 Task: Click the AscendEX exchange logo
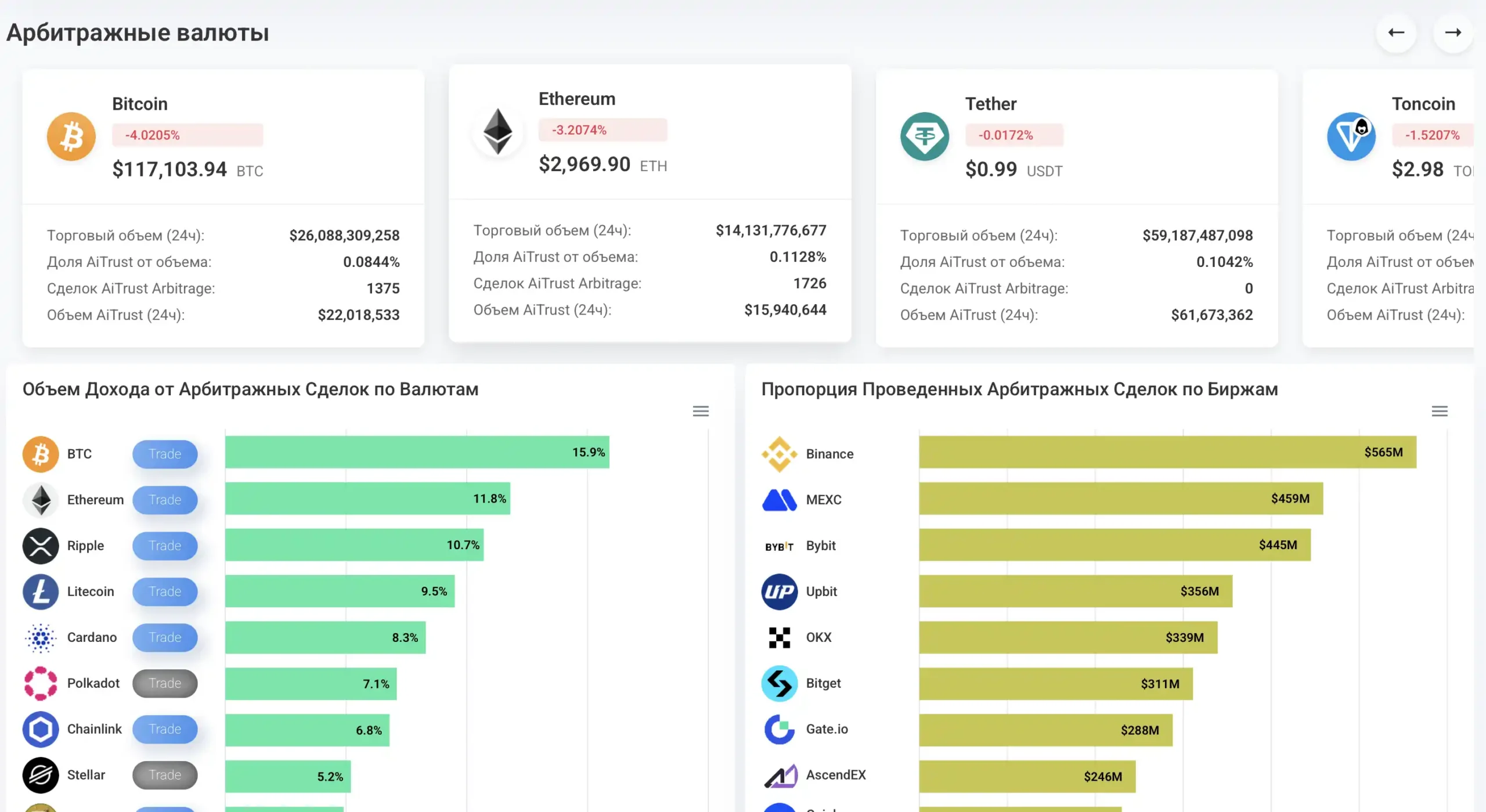(x=781, y=775)
